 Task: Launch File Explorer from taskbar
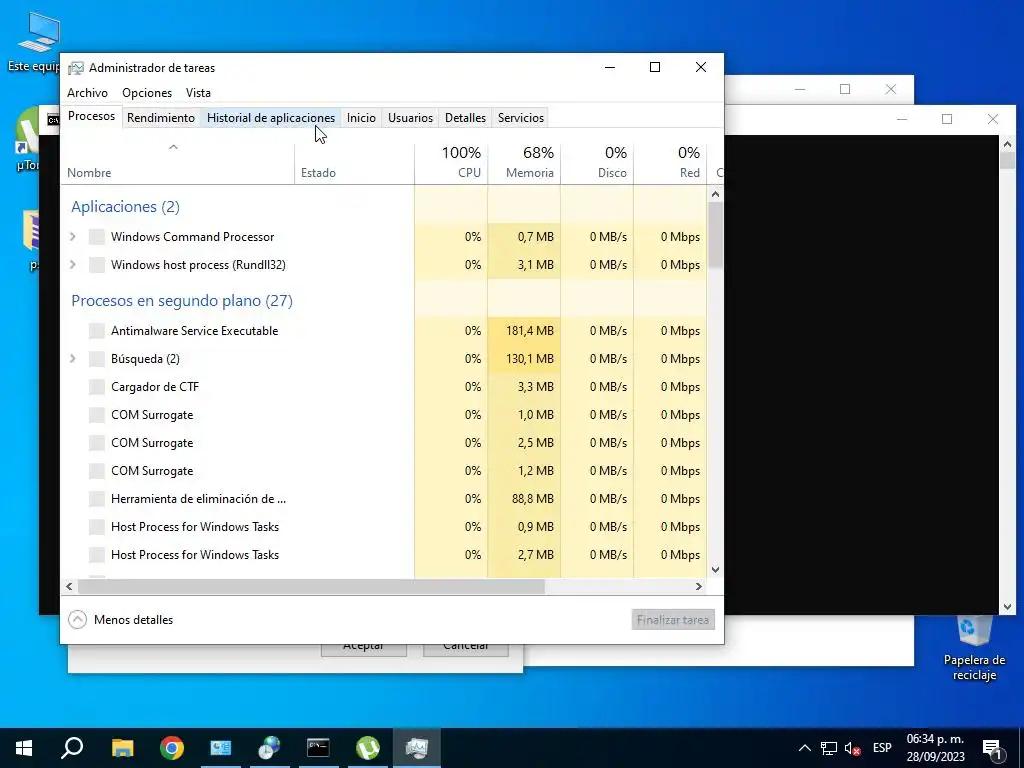coord(122,748)
